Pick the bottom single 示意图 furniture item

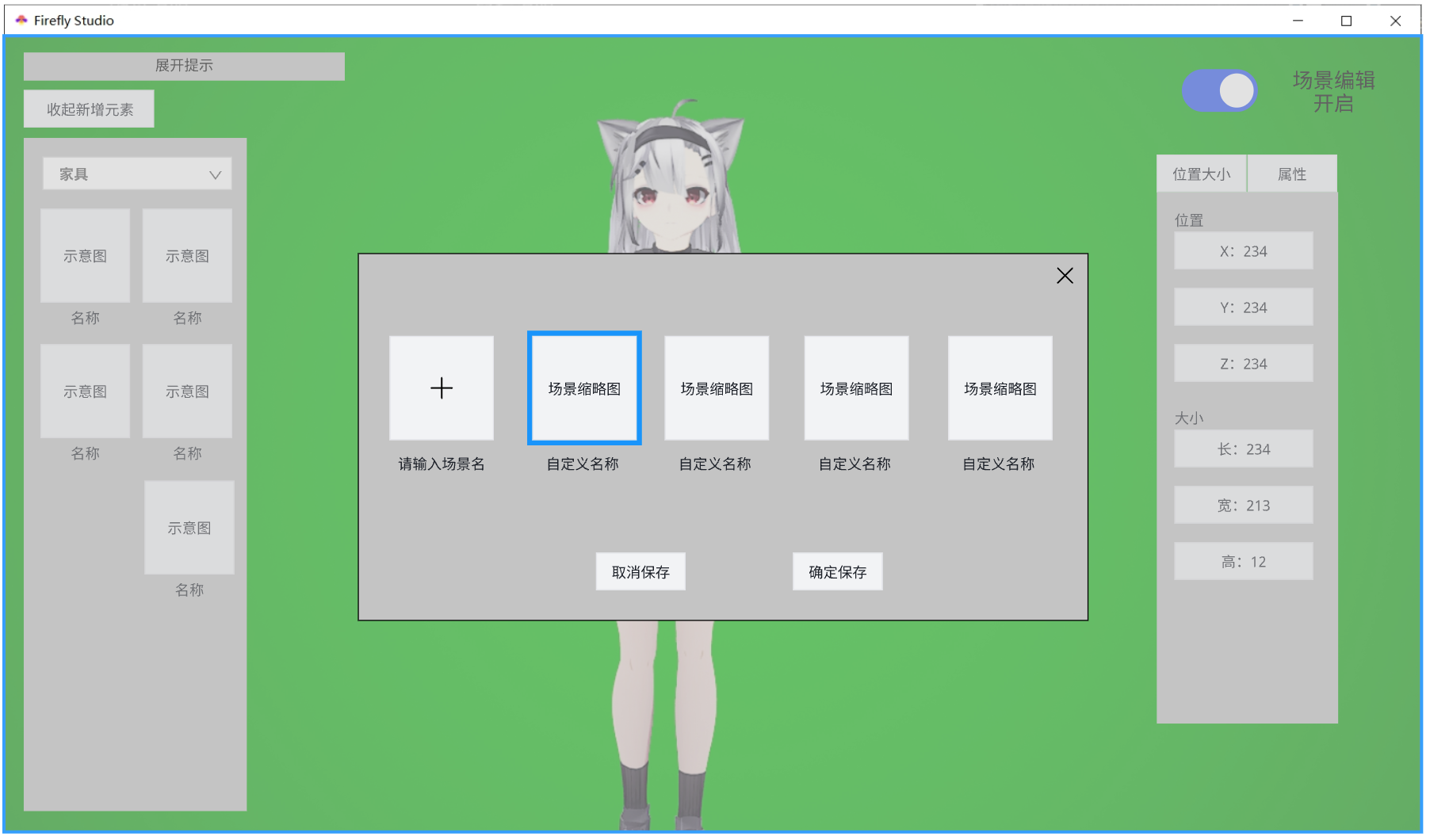(x=189, y=528)
